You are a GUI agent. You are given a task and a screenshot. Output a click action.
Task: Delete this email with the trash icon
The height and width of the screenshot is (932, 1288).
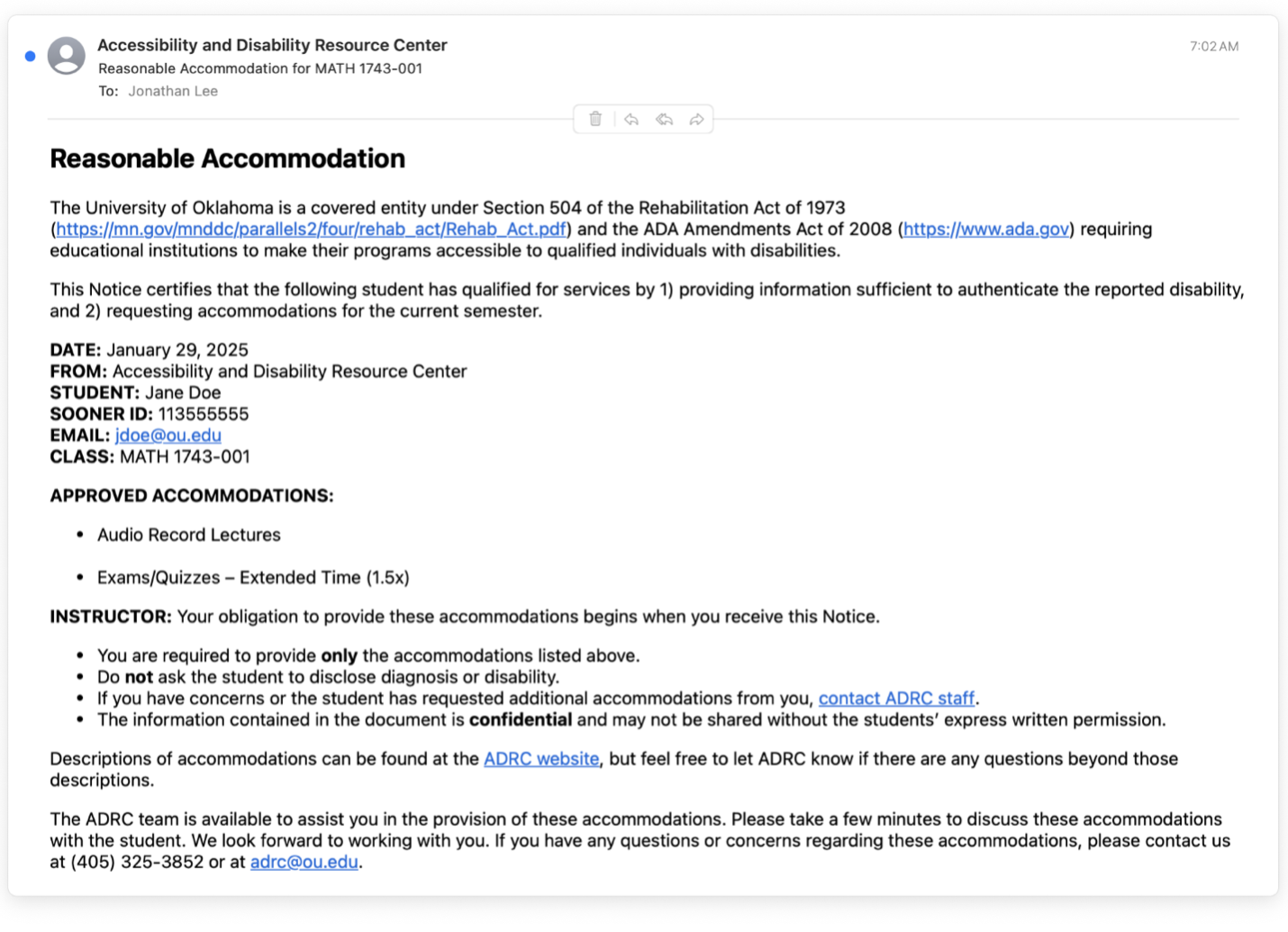[595, 119]
